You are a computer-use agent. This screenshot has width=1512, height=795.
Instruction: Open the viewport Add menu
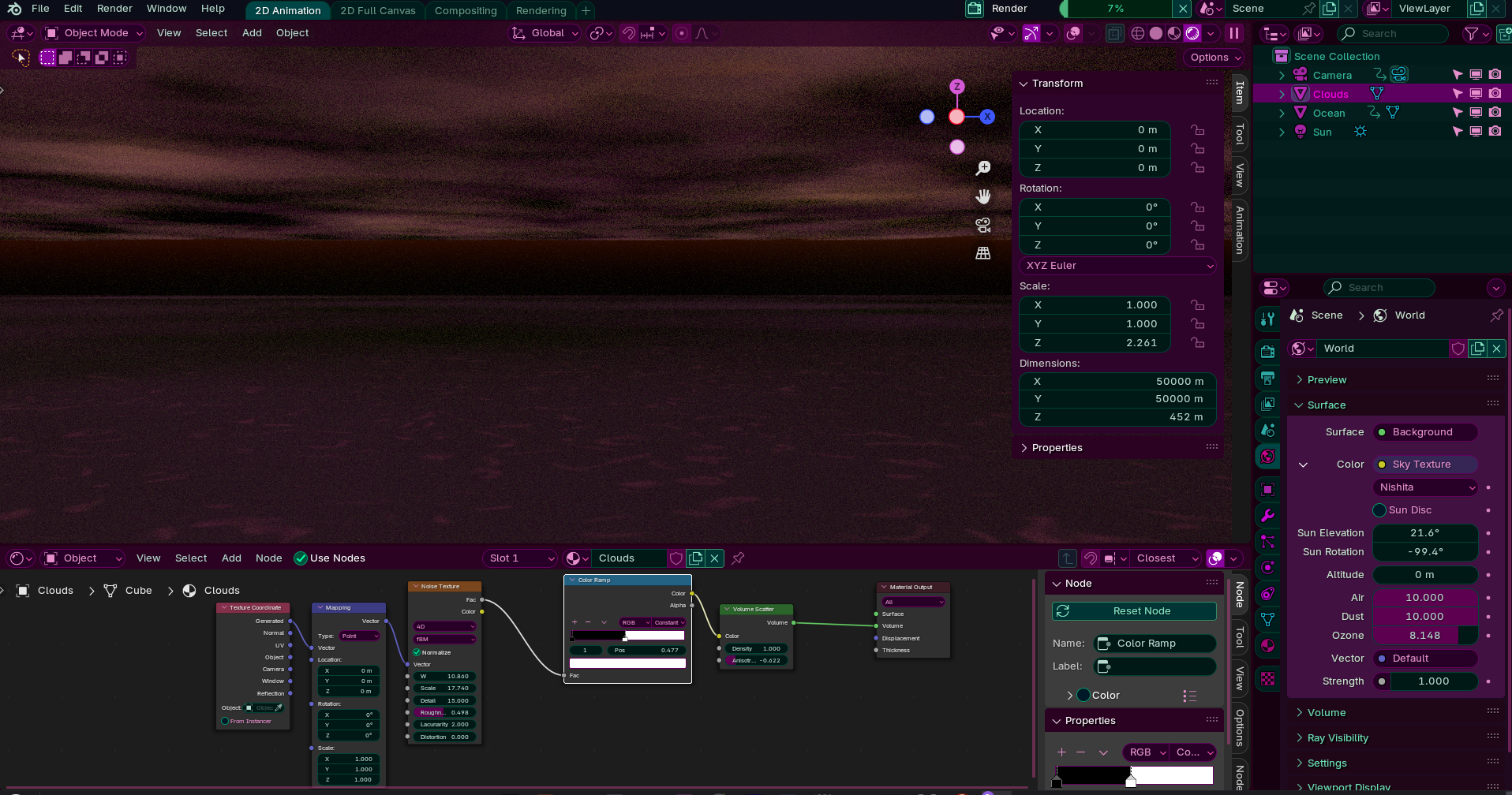pos(252,33)
